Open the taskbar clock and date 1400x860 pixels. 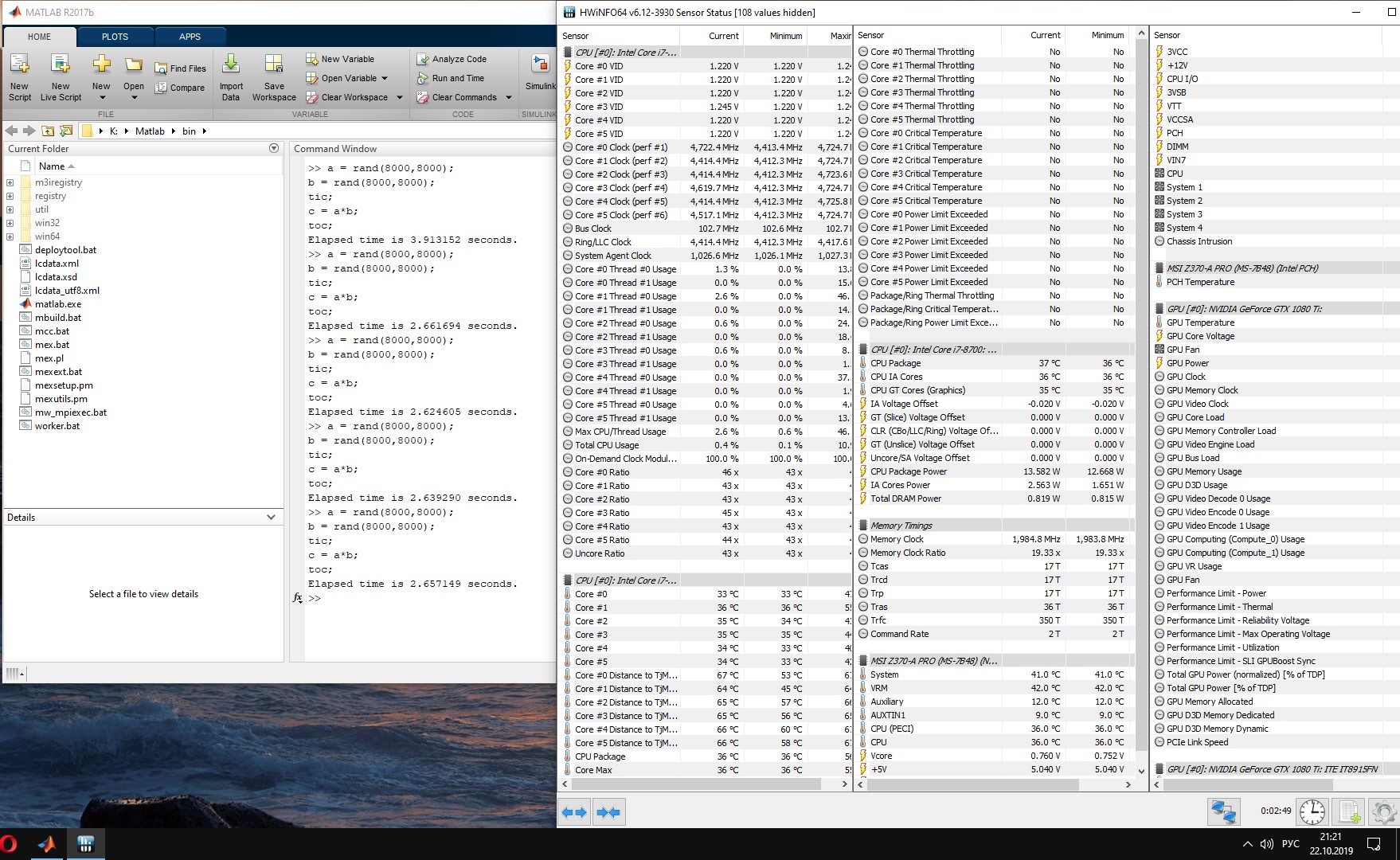(x=1331, y=844)
